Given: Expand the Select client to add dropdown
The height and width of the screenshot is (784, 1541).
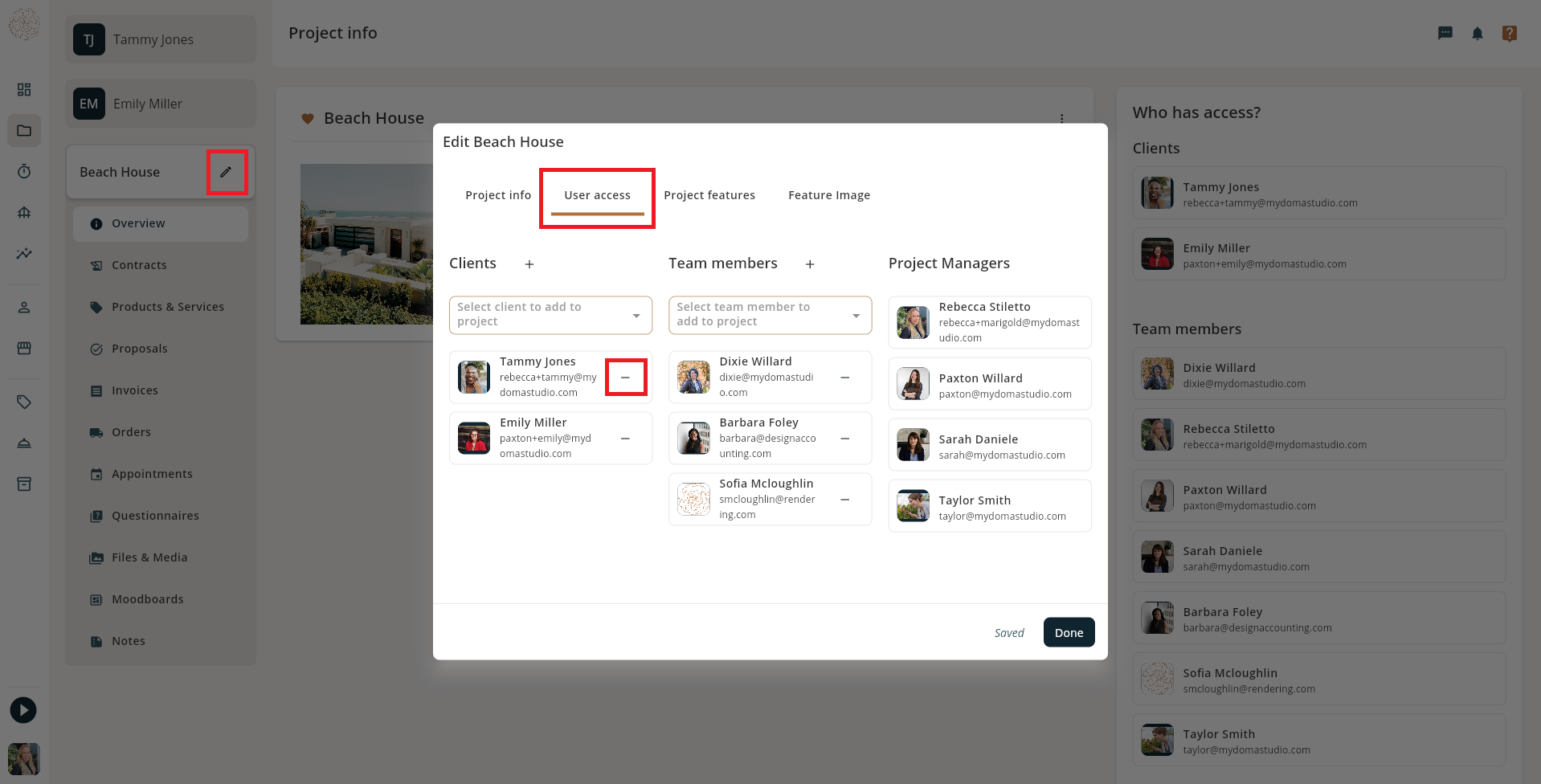Looking at the screenshot, I should [x=550, y=315].
